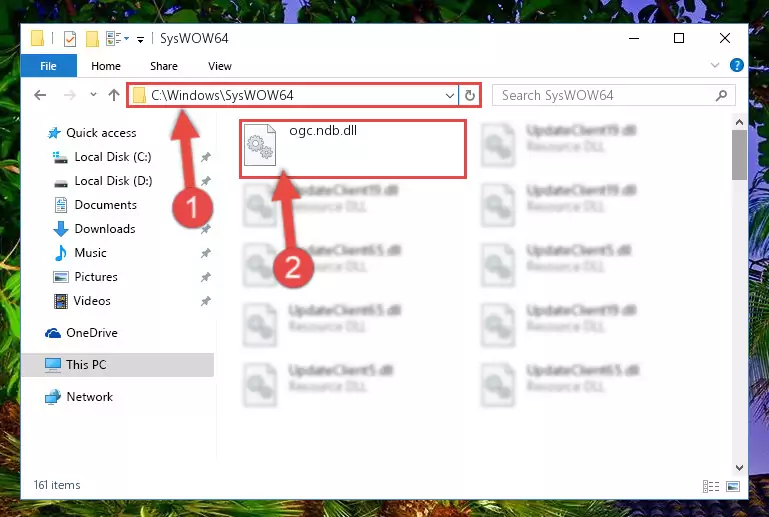Viewport: 769px width, 517px height.
Task: Expand the address bar history dropdown
Action: pyautogui.click(x=449, y=96)
